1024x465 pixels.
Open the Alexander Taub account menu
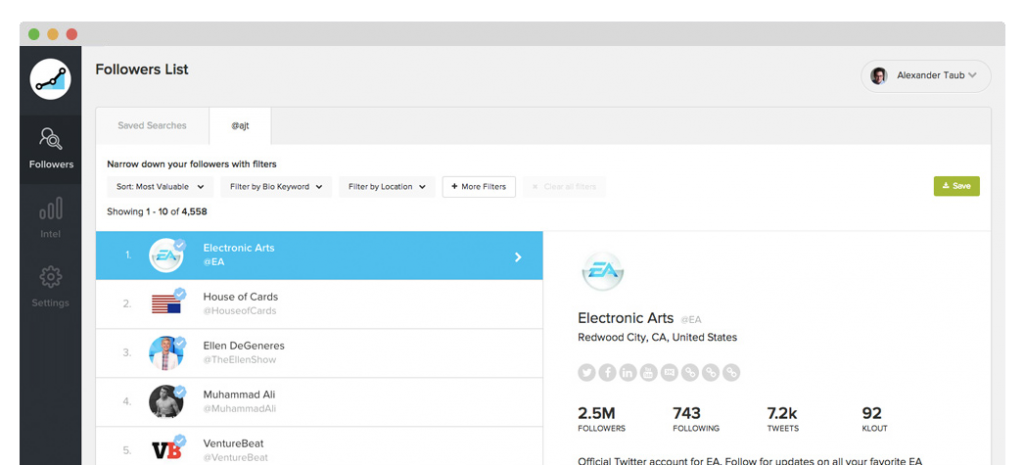point(926,76)
